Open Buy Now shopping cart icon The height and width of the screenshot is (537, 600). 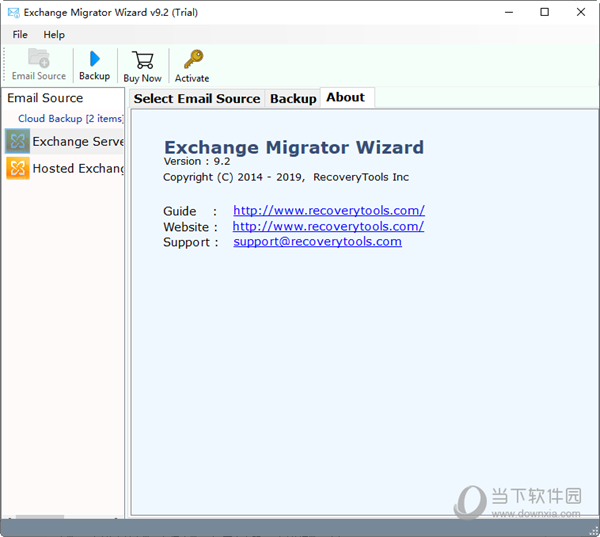click(142, 60)
